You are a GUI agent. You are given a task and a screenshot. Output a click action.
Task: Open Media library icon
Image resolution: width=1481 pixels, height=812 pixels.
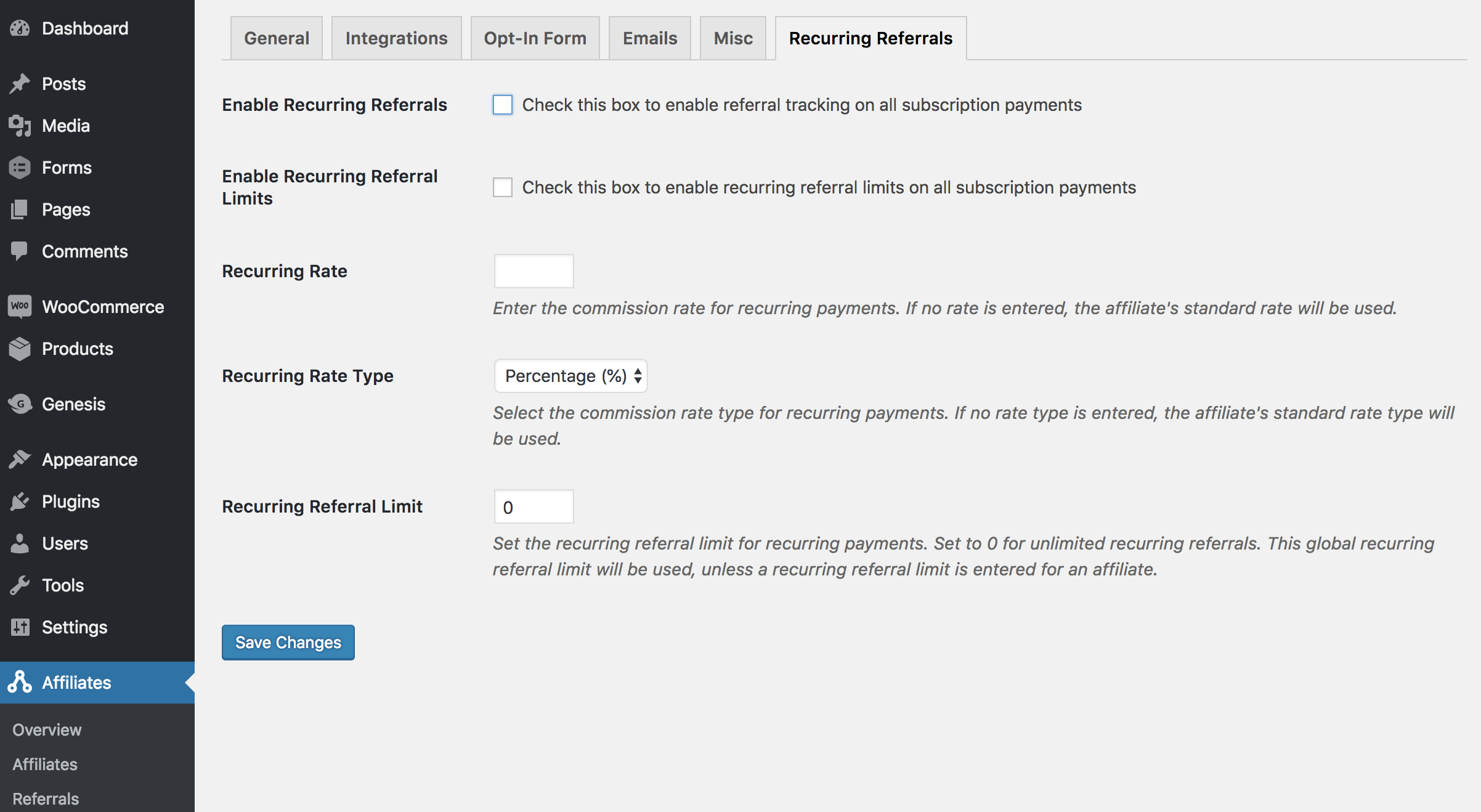pyautogui.click(x=20, y=126)
